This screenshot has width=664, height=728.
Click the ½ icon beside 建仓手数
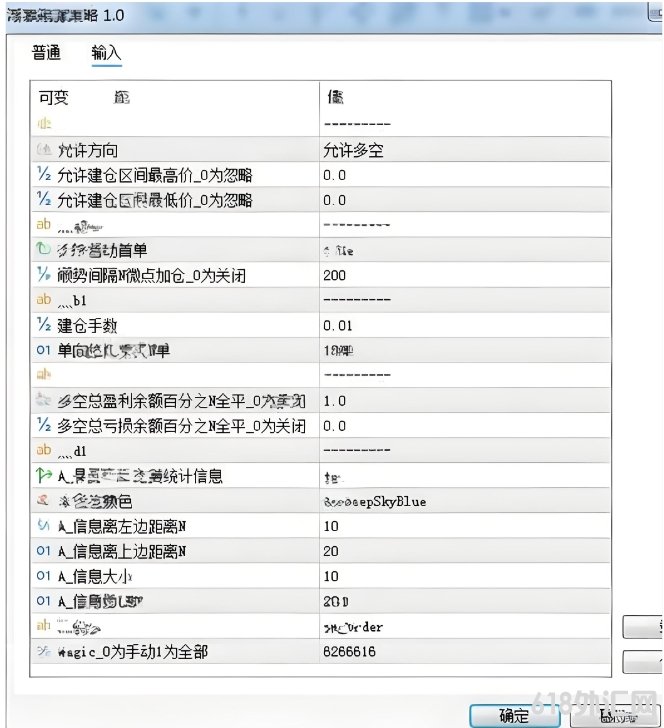click(44, 325)
